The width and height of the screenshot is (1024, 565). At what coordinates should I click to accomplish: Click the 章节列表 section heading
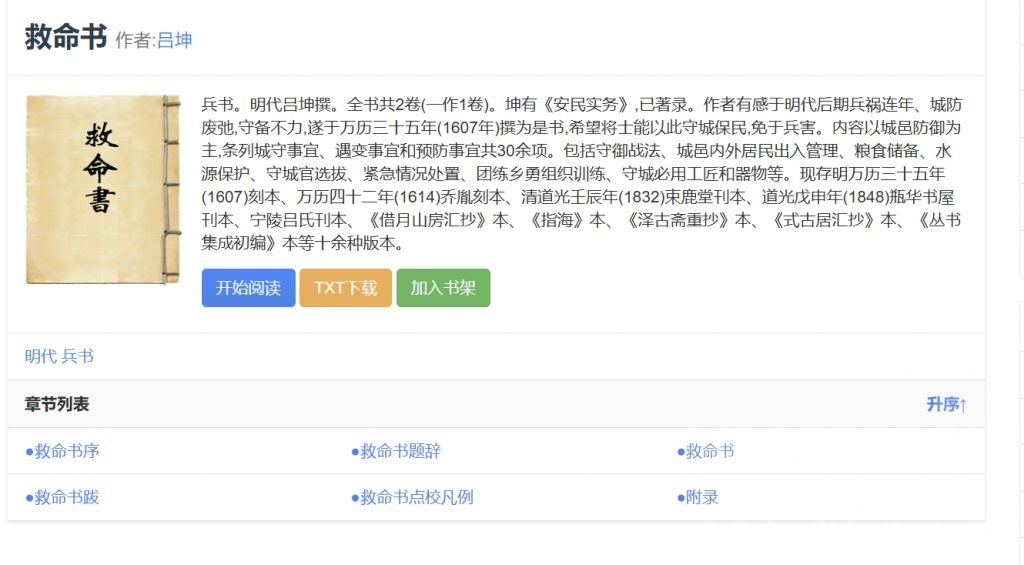57,404
